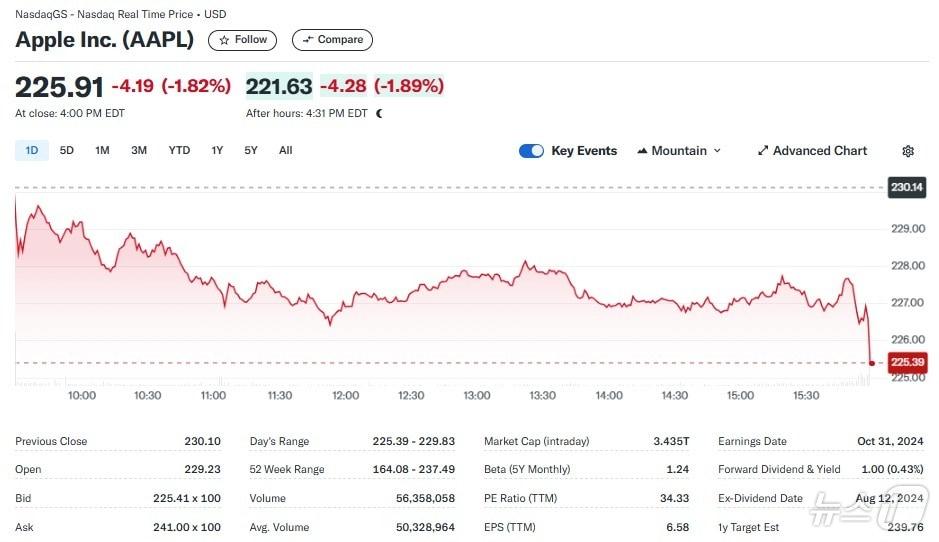Image resolution: width=939 pixels, height=542 pixels.
Task: Open chart settings gear icon
Action: [x=908, y=151]
